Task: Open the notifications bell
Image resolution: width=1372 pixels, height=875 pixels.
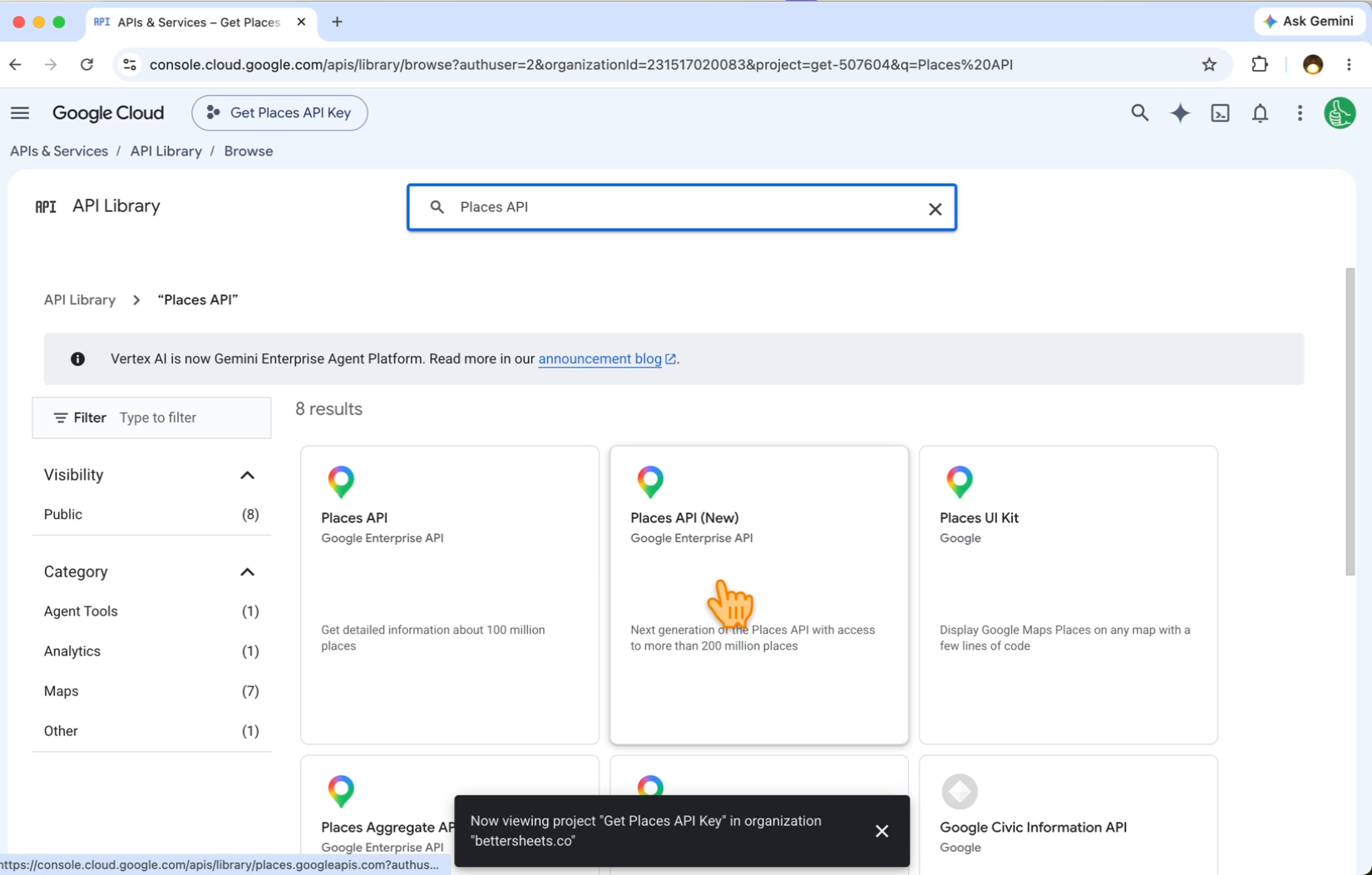Action: pos(1260,113)
